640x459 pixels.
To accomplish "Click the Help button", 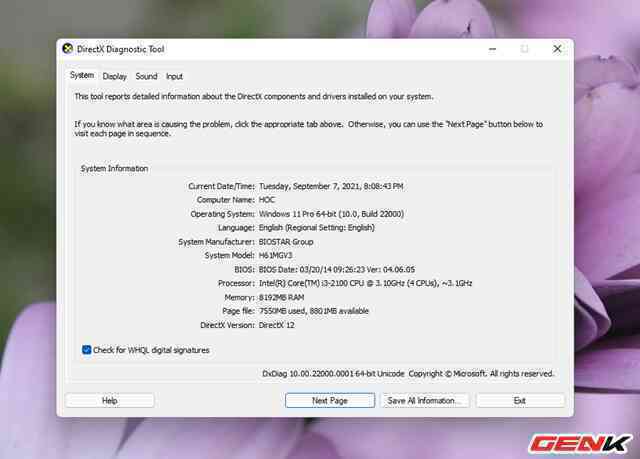I will 110,401.
